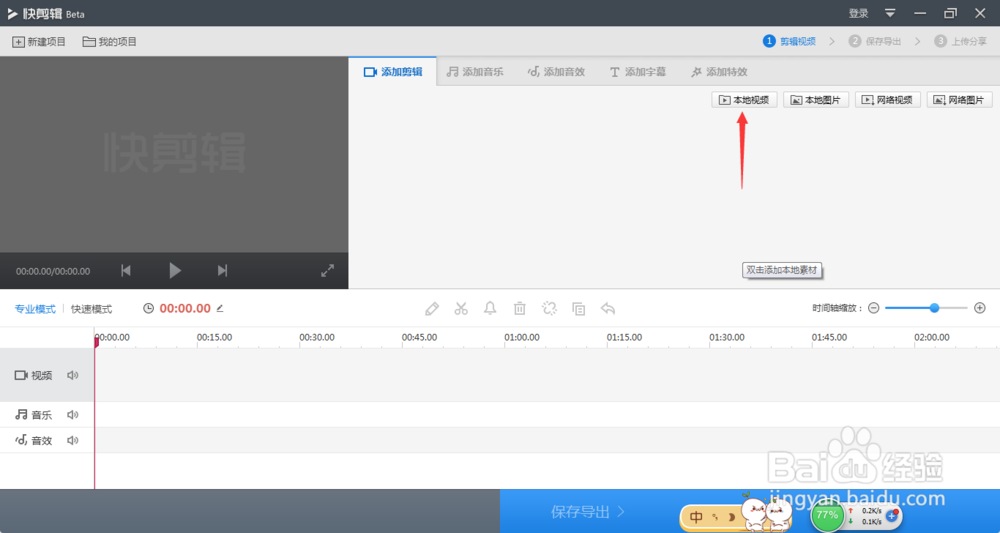Image resolution: width=1000 pixels, height=533 pixels.
Task: Copy clip with duplicate icon
Action: click(x=578, y=309)
